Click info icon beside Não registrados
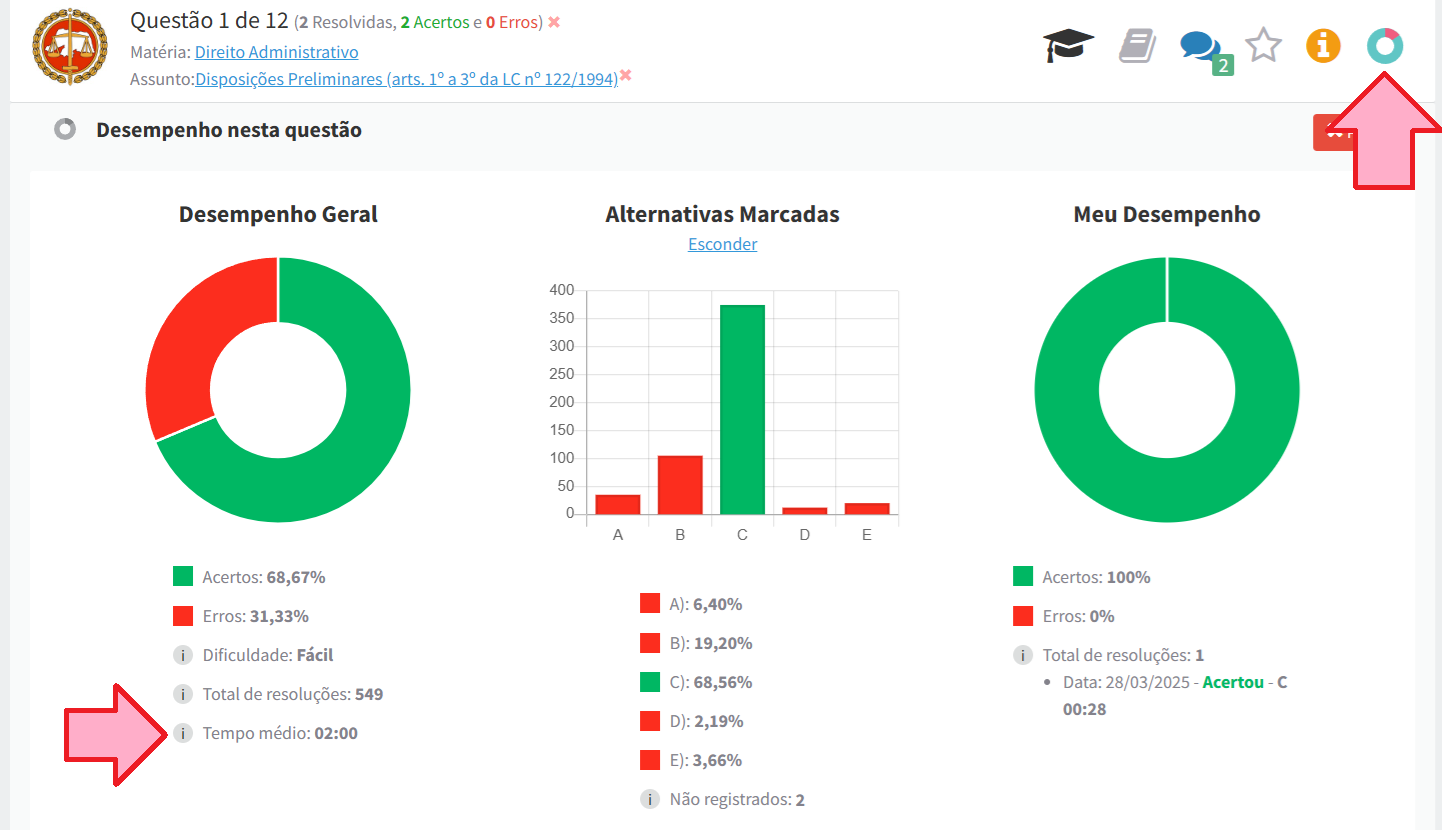The height and width of the screenshot is (830, 1442). click(x=650, y=799)
